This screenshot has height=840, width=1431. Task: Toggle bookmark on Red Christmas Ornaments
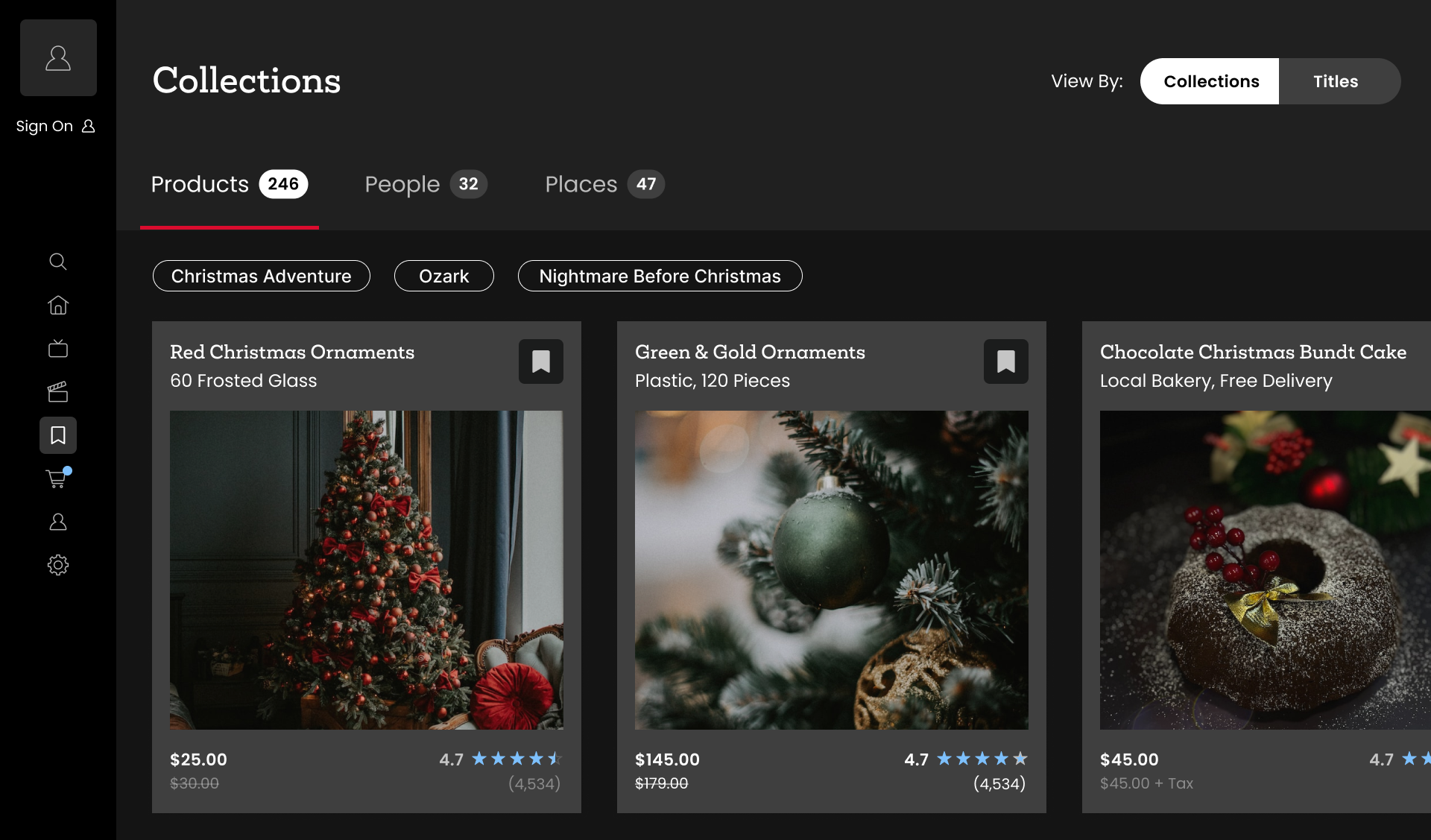[541, 361]
